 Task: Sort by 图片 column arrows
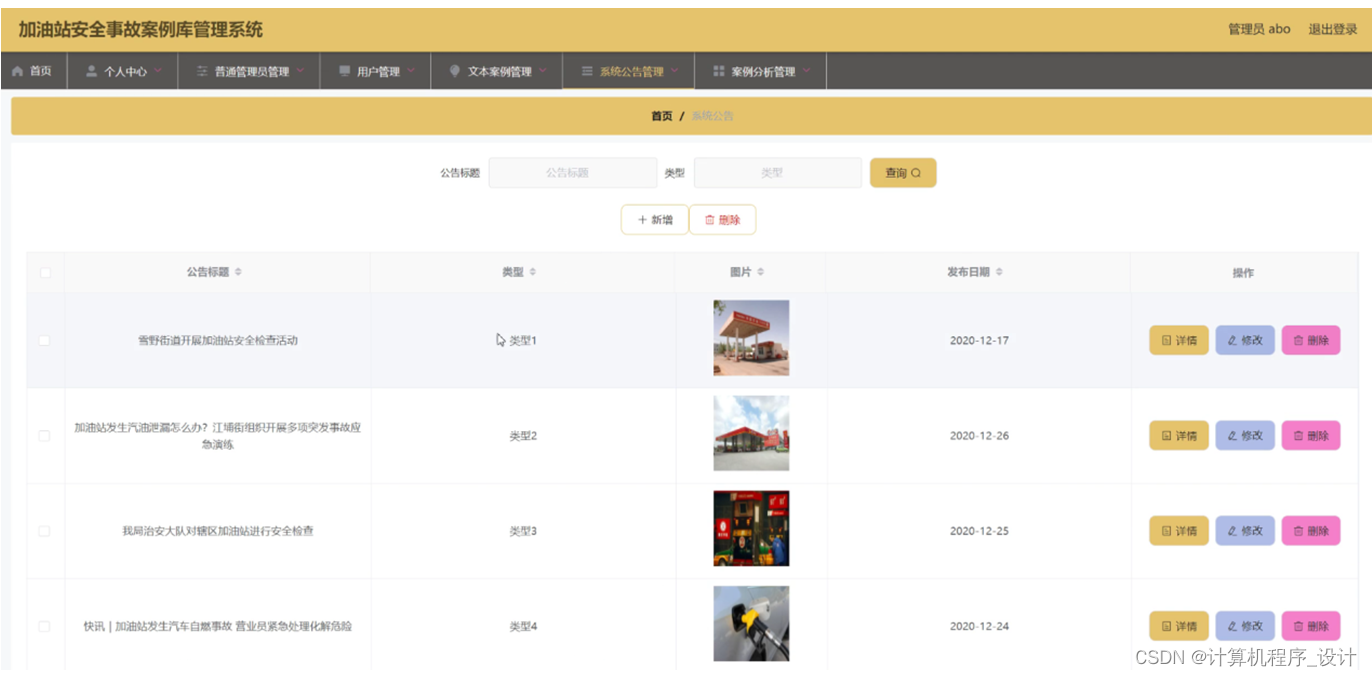[x=761, y=272]
